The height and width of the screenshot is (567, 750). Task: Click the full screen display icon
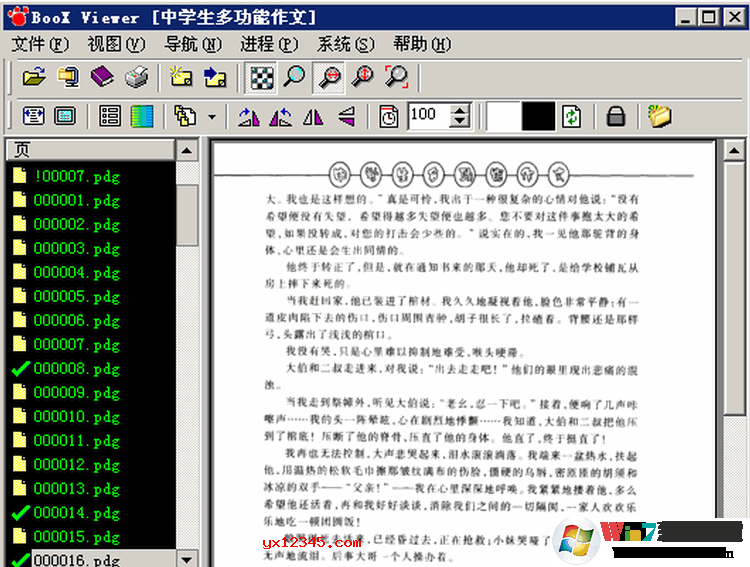click(65, 116)
